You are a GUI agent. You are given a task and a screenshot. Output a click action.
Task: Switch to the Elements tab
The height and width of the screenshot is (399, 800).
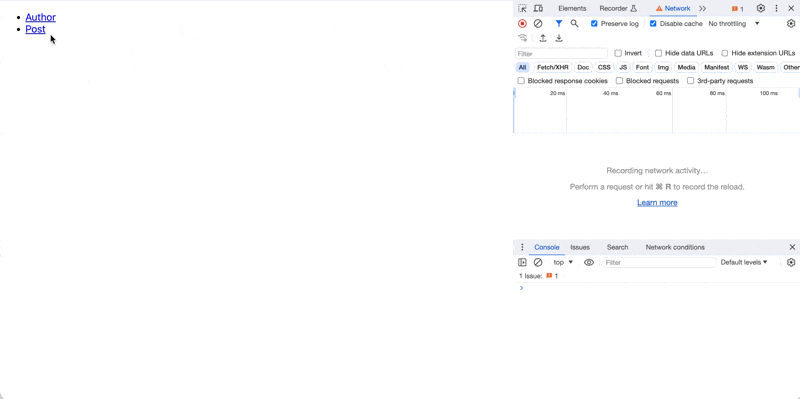click(x=572, y=8)
